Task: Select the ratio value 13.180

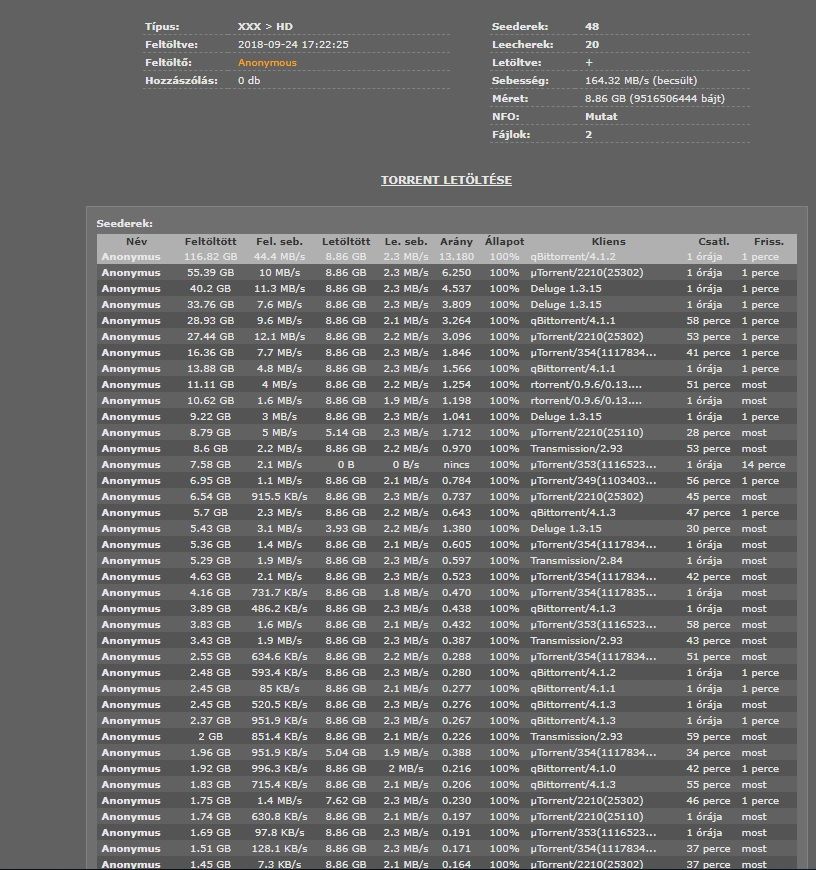Action: 456,257
